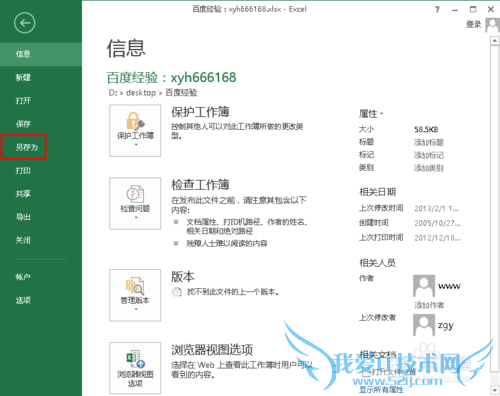Click the 浏览器视图选项 heading text

coord(212,350)
